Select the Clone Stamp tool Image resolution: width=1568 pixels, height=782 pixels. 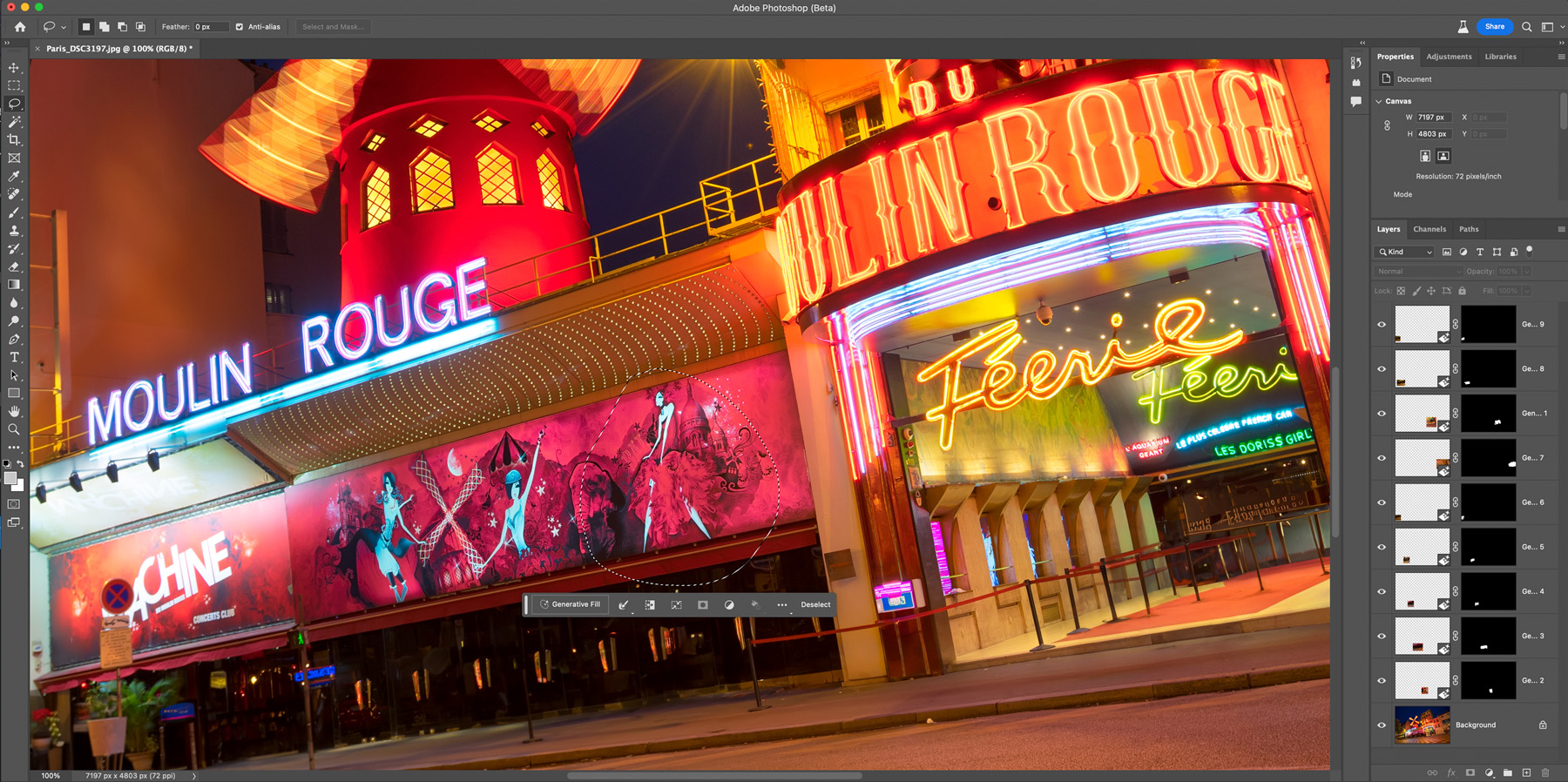[x=14, y=231]
